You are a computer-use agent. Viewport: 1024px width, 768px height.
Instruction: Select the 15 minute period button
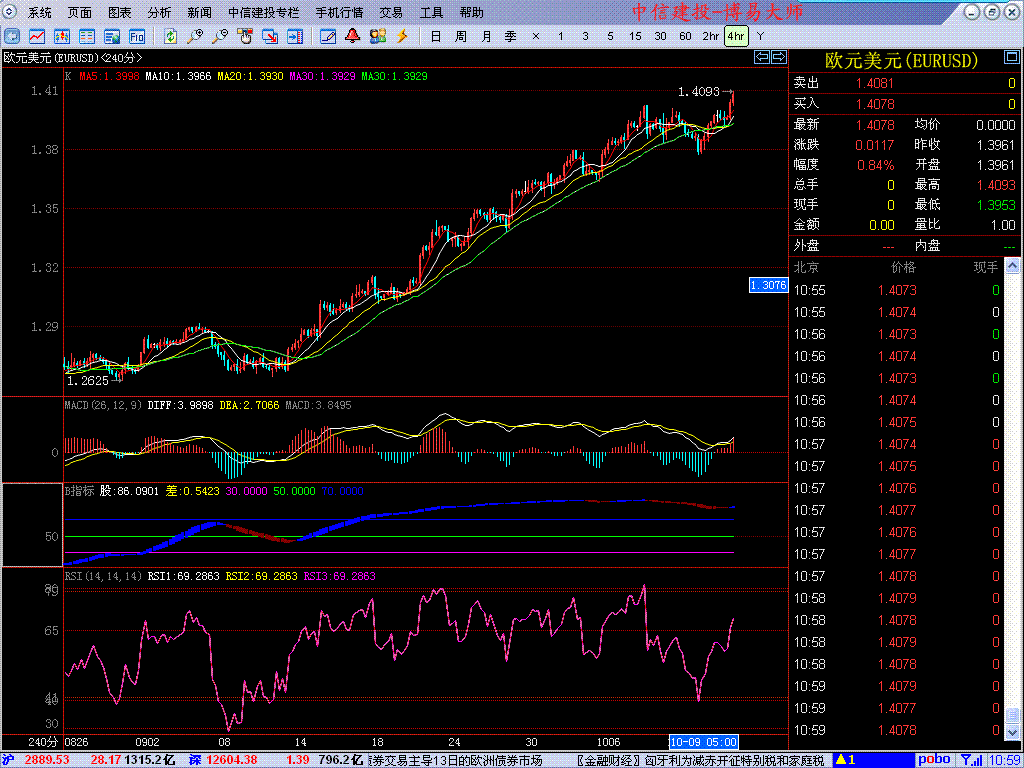pos(635,36)
